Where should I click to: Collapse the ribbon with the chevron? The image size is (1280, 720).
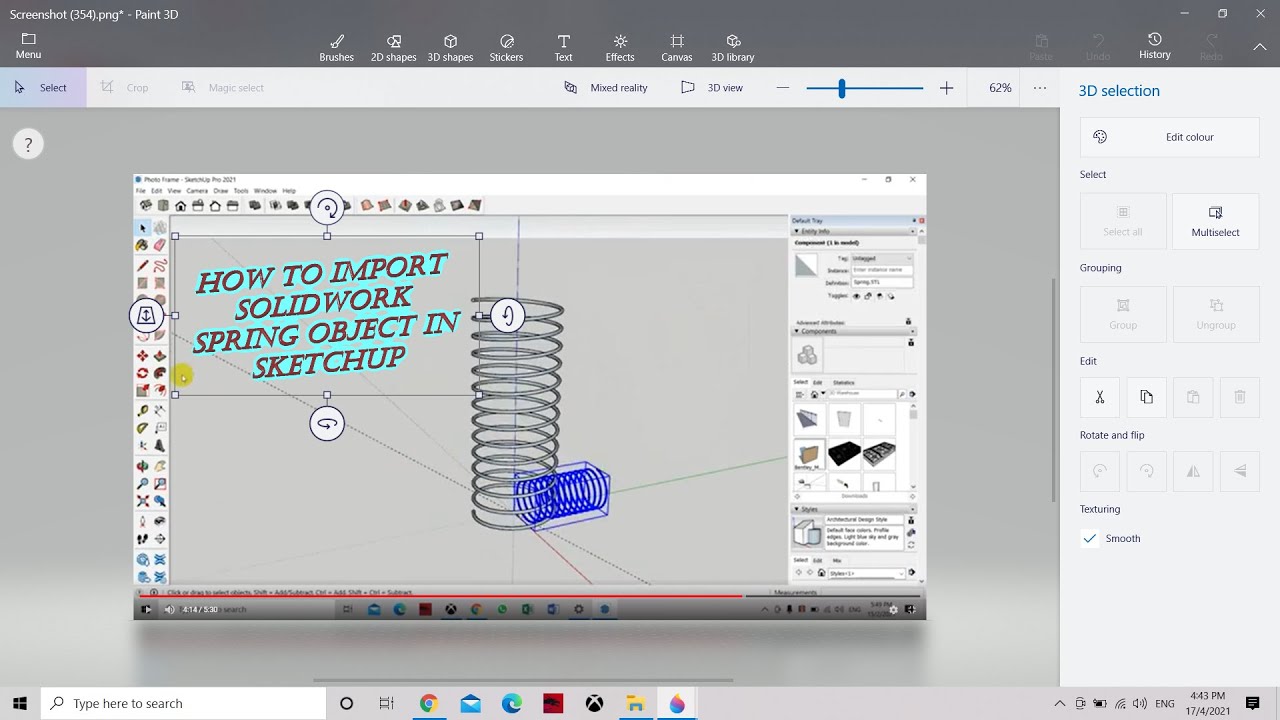(1259, 47)
